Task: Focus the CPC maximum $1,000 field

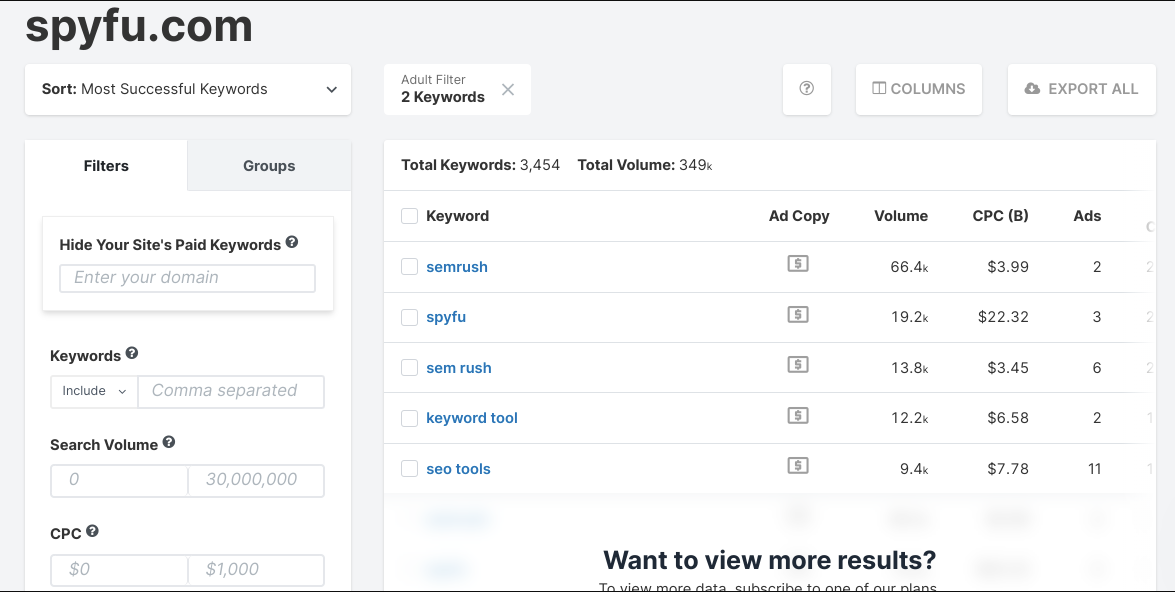Action: [256, 570]
